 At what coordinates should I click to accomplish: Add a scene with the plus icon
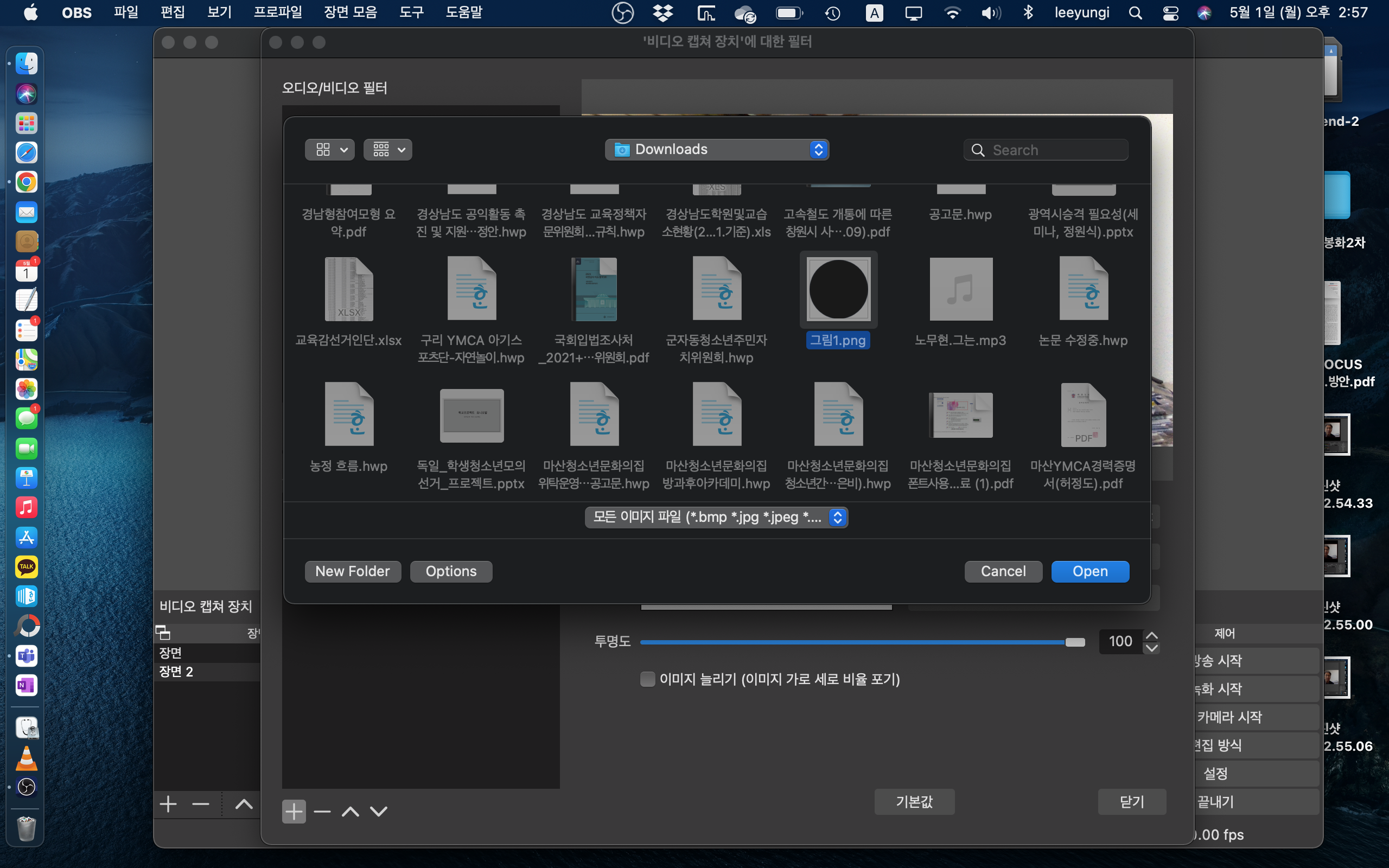pos(168,805)
